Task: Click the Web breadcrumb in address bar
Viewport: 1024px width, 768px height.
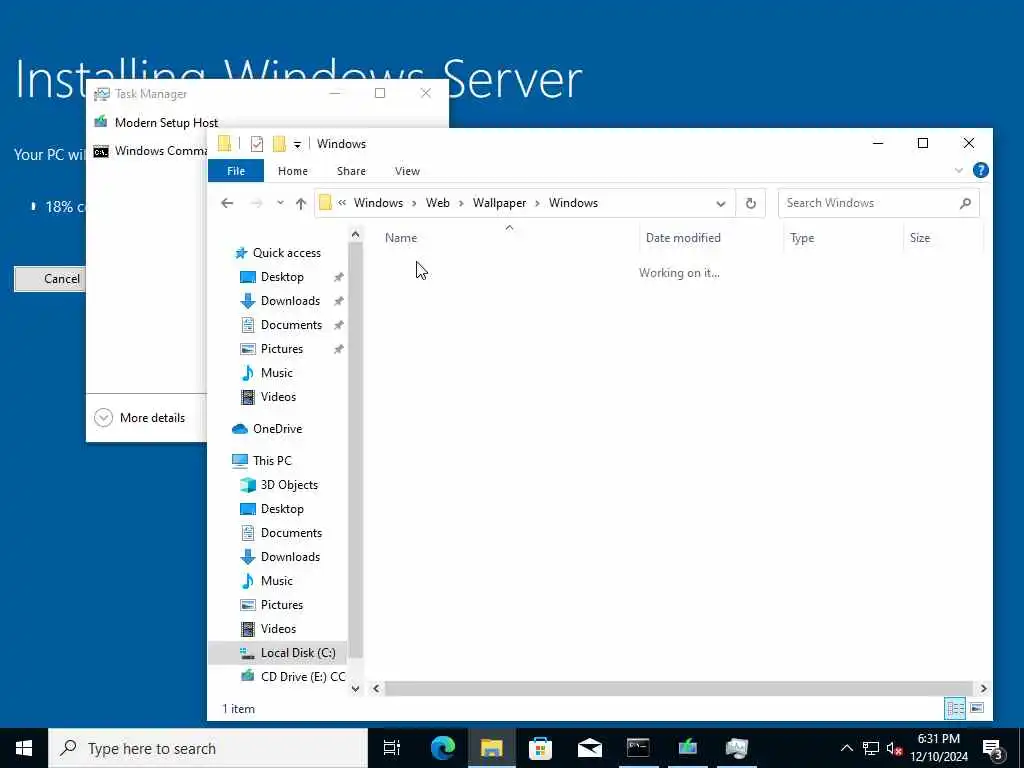Action: tap(438, 203)
